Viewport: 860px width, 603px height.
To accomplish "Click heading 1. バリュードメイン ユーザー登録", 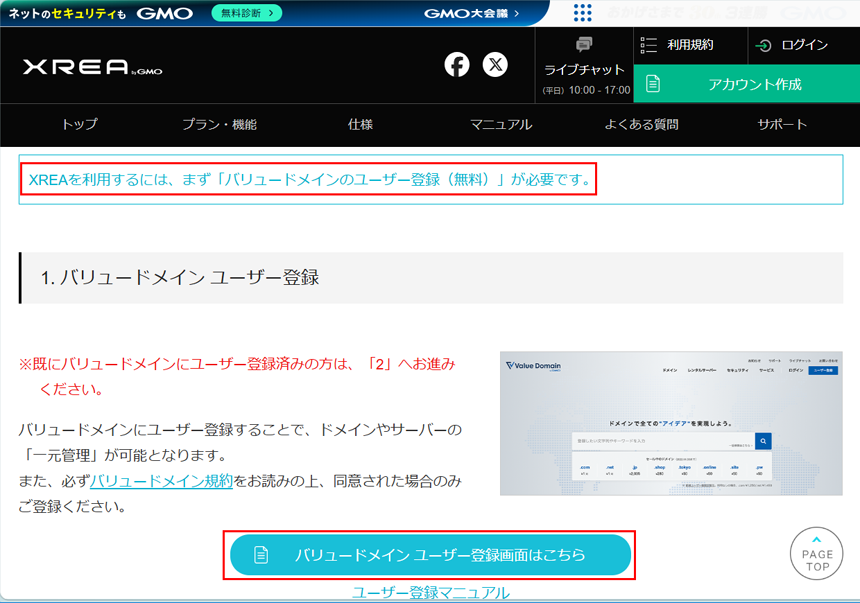I will [180, 278].
